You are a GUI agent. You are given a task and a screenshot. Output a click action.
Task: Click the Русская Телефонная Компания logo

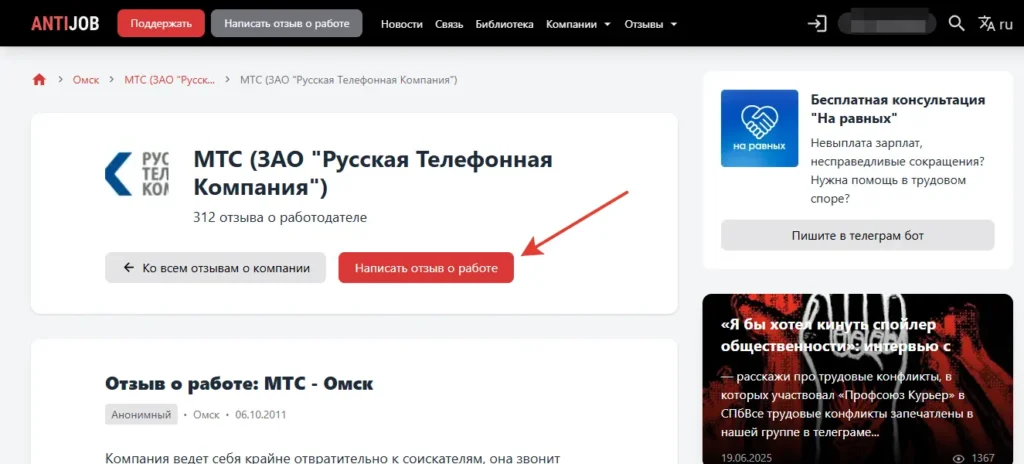(x=136, y=174)
